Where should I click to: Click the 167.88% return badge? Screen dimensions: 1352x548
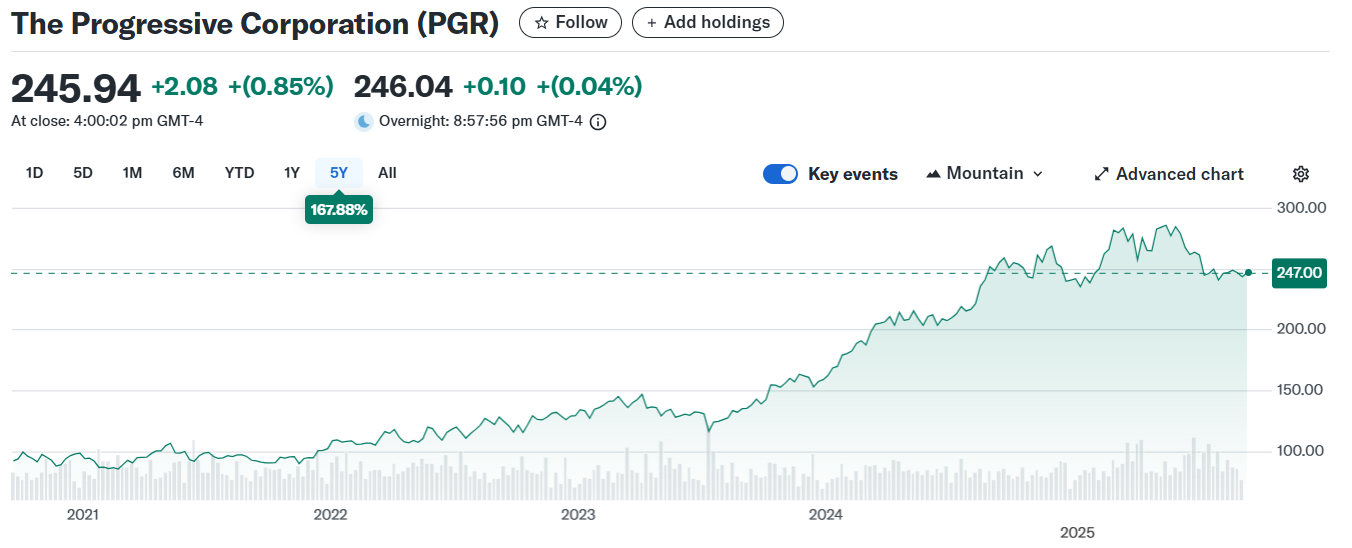click(339, 210)
